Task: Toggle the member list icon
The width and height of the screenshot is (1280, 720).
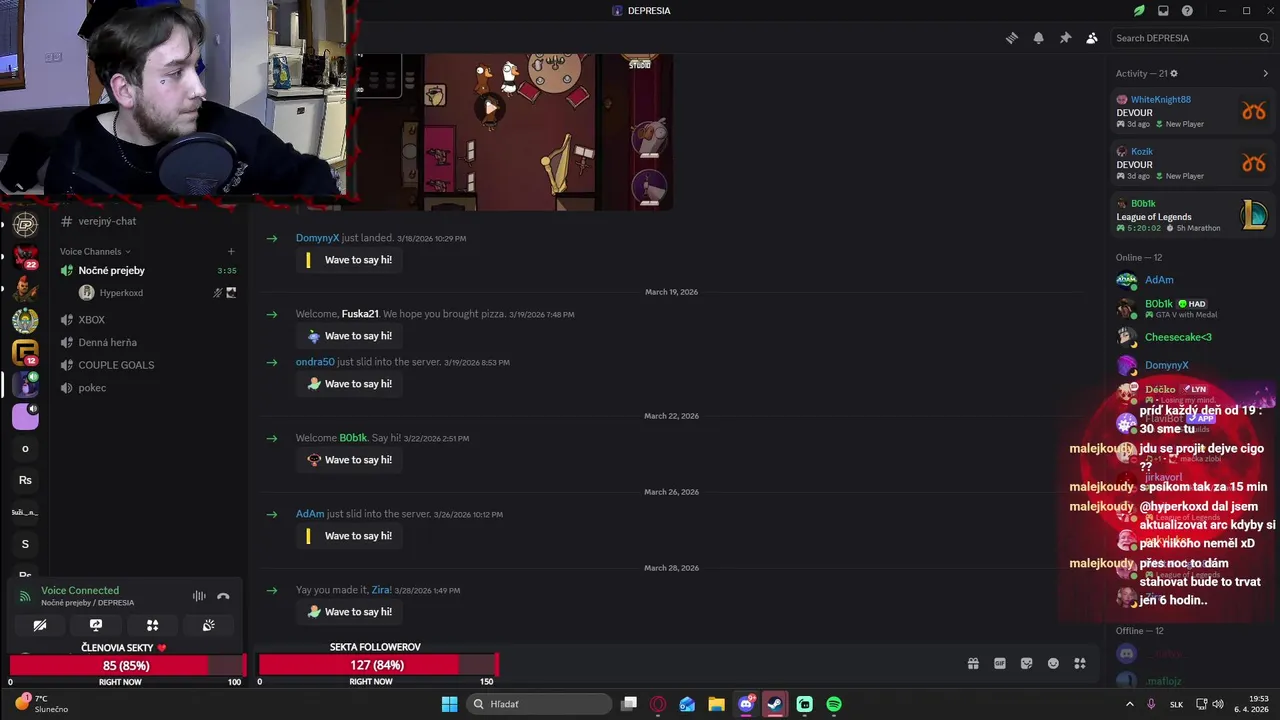Action: [1092, 38]
